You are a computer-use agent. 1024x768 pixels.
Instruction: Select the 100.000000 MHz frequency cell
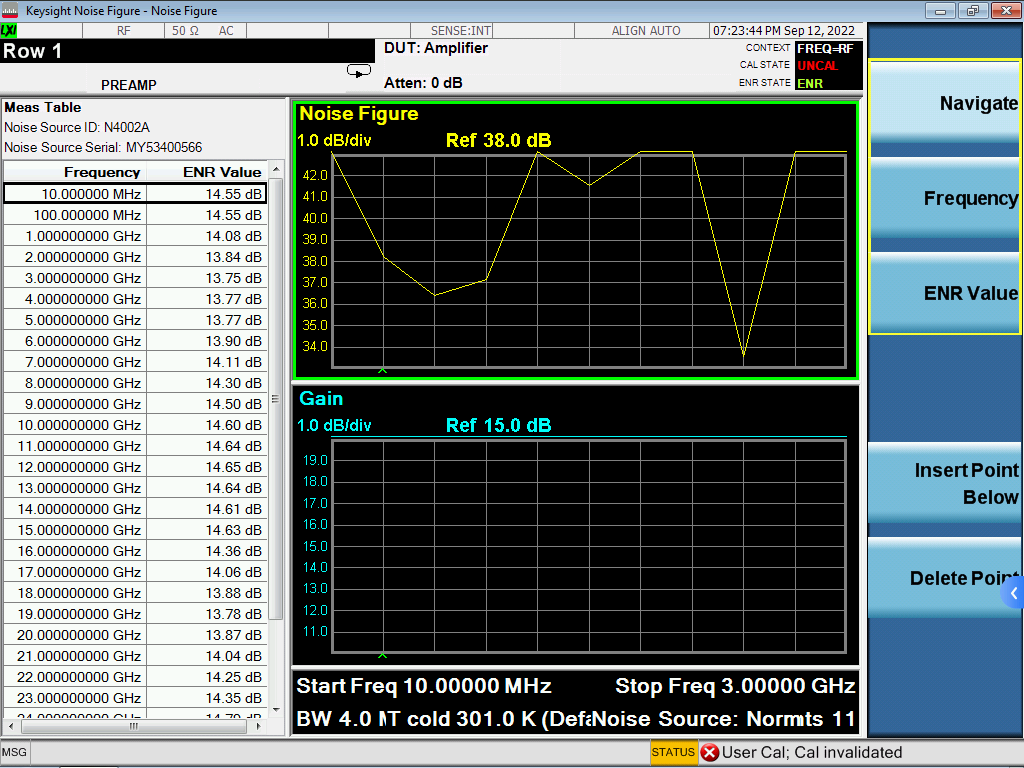pyautogui.click(x=75, y=215)
